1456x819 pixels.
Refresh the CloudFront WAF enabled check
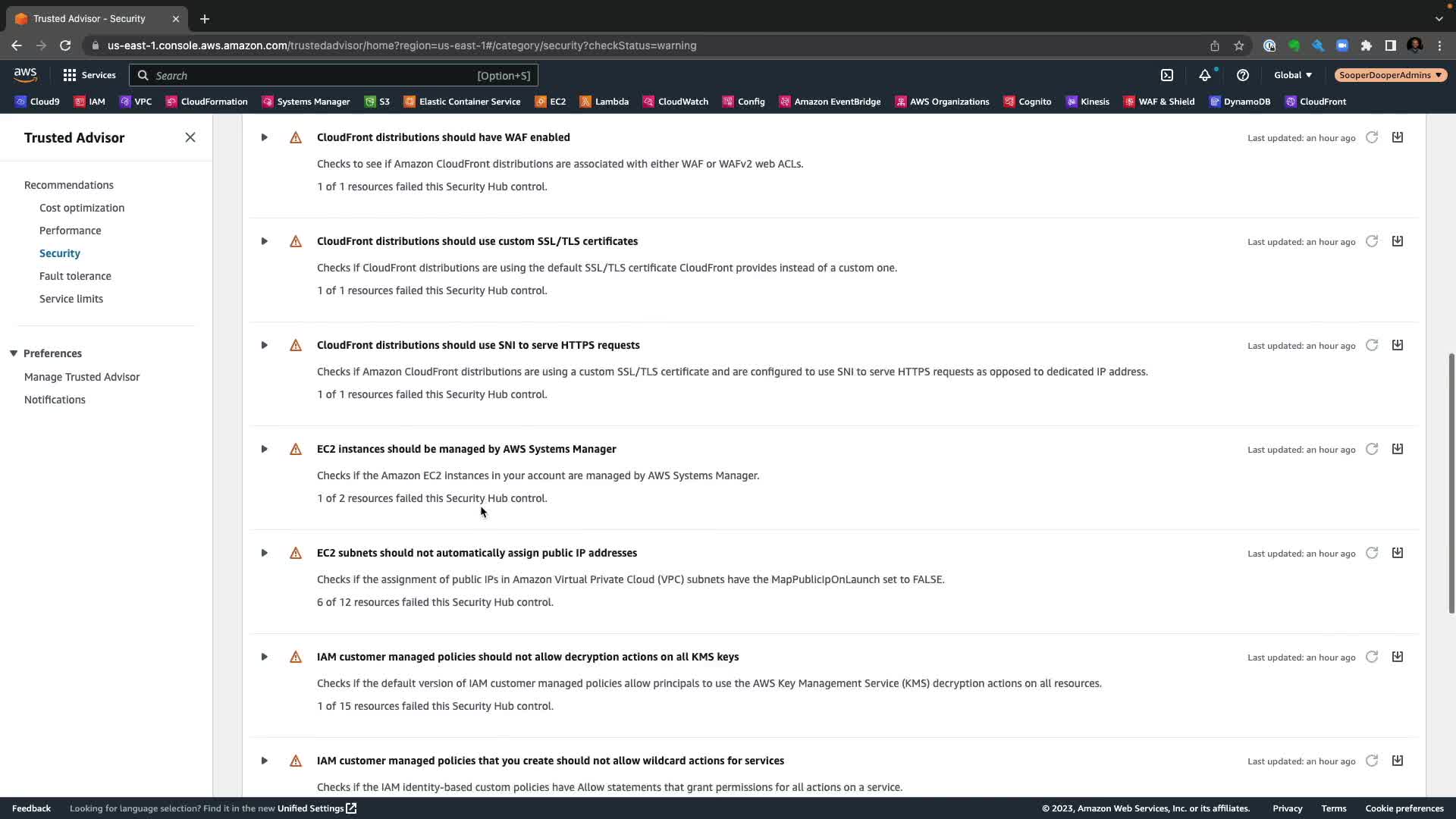[x=1371, y=137]
